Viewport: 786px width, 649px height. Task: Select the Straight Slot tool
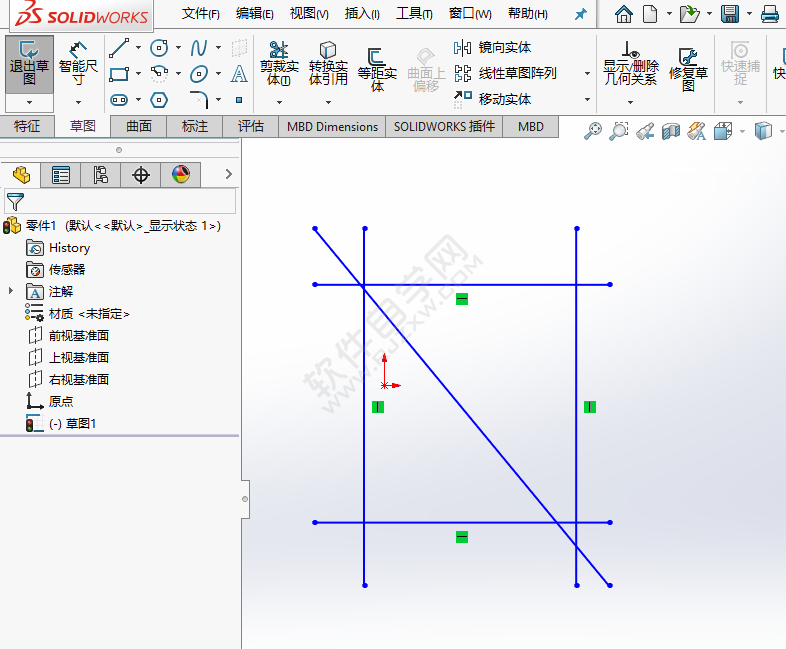coord(119,100)
